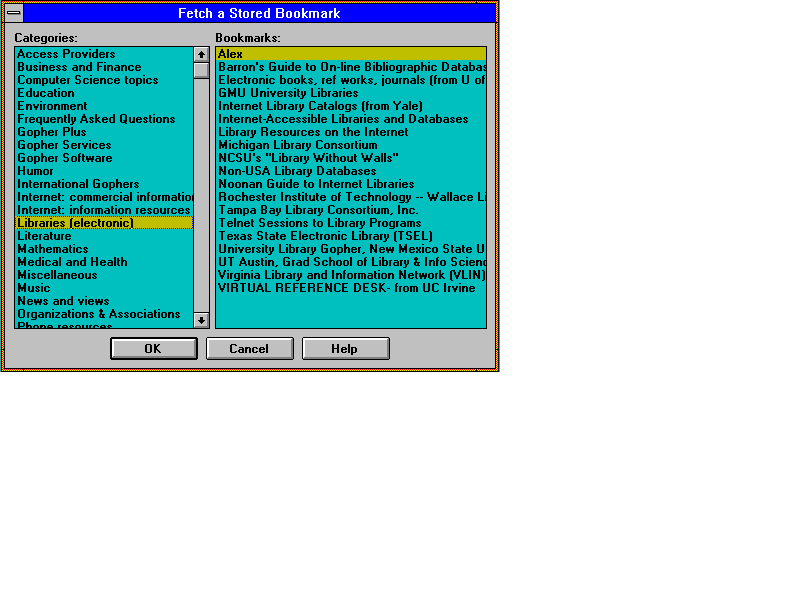The height and width of the screenshot is (600, 800).
Task: Select the Gopher Services category
Action: click(x=104, y=145)
